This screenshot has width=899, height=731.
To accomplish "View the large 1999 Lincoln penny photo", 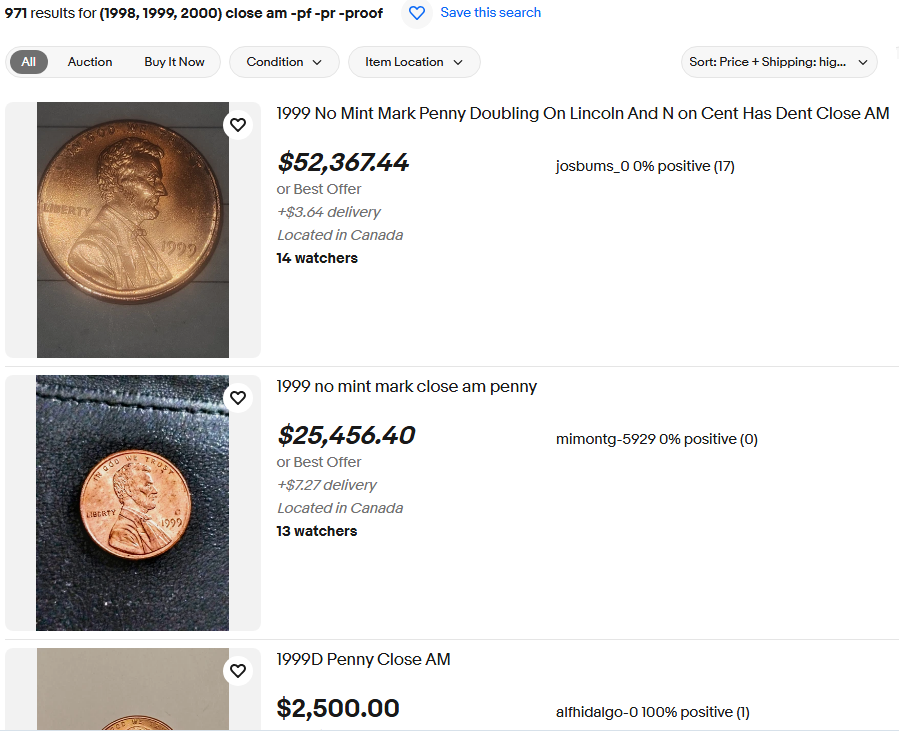I will [x=132, y=230].
